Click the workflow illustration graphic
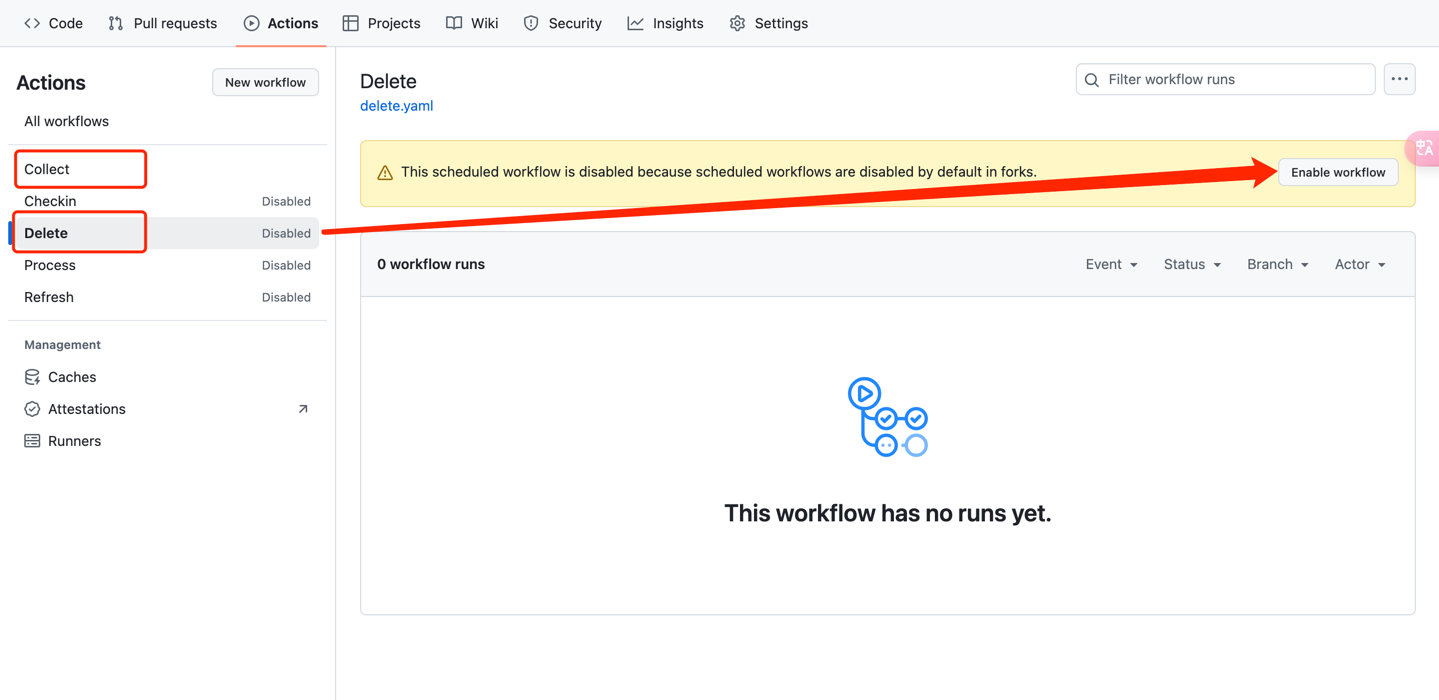Image resolution: width=1439 pixels, height=700 pixels. [x=888, y=417]
